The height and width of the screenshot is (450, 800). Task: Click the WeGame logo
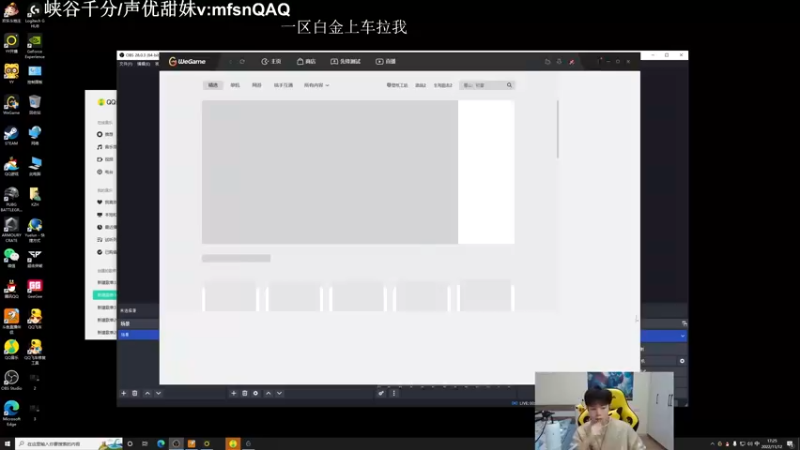[x=187, y=61]
